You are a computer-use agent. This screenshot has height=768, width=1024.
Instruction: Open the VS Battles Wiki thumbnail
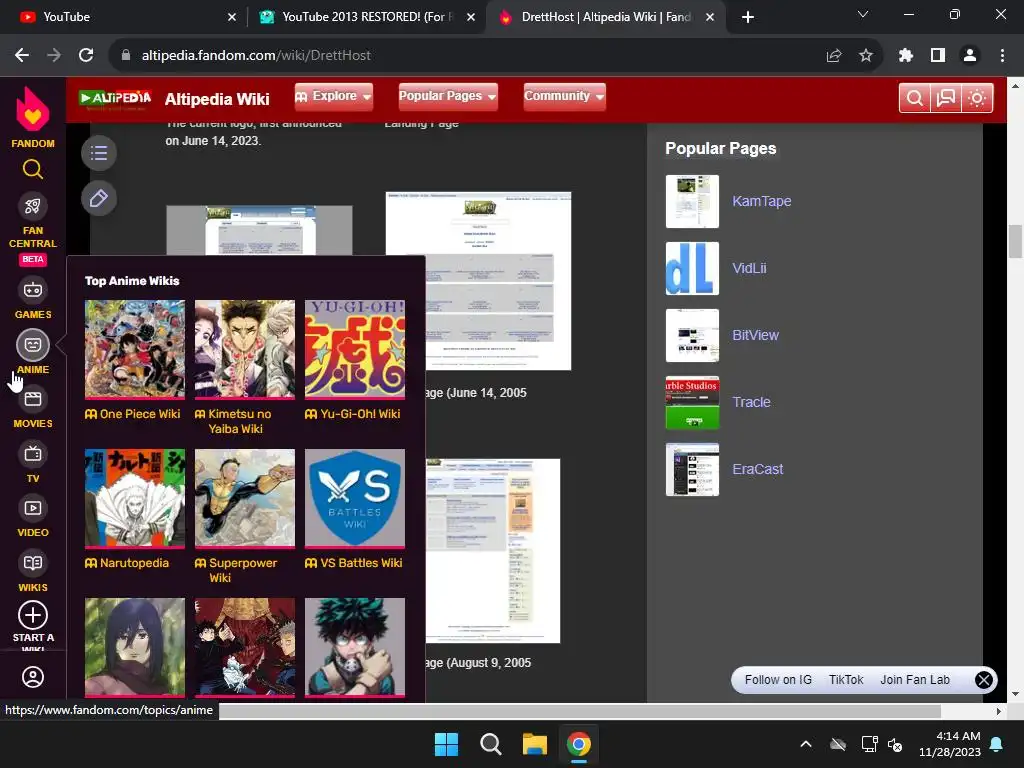[x=355, y=498]
